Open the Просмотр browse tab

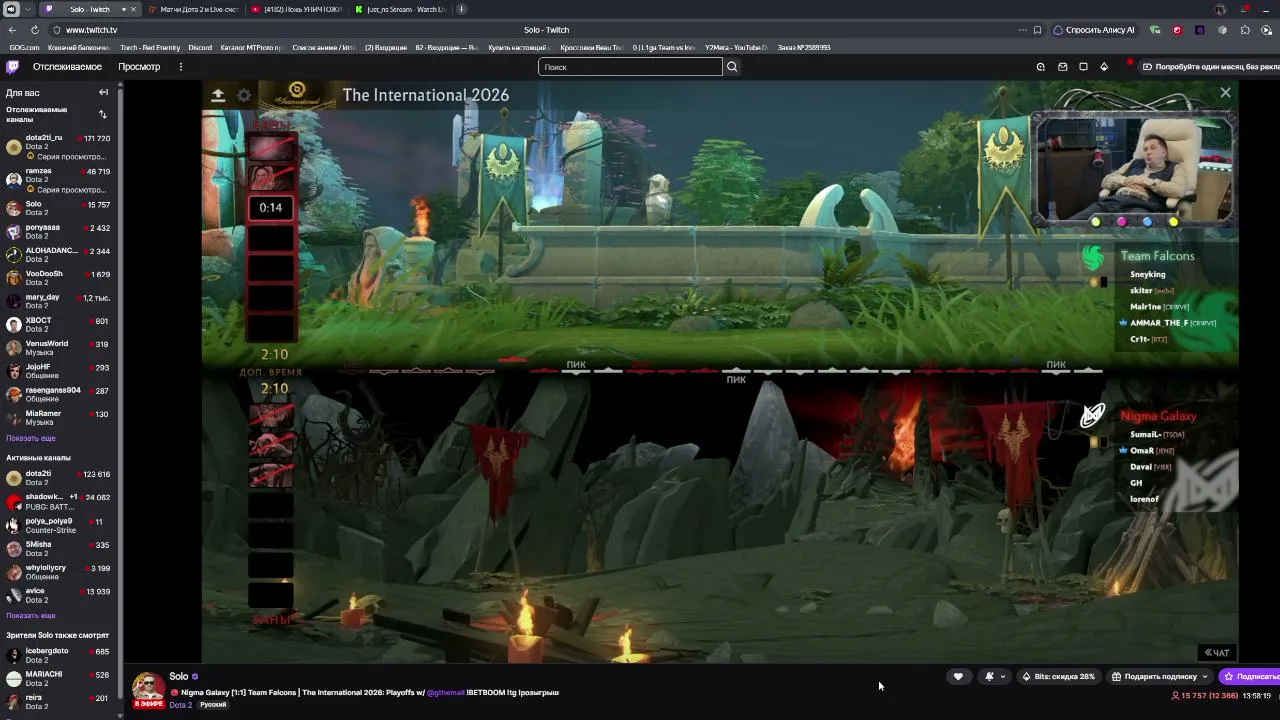click(x=139, y=67)
